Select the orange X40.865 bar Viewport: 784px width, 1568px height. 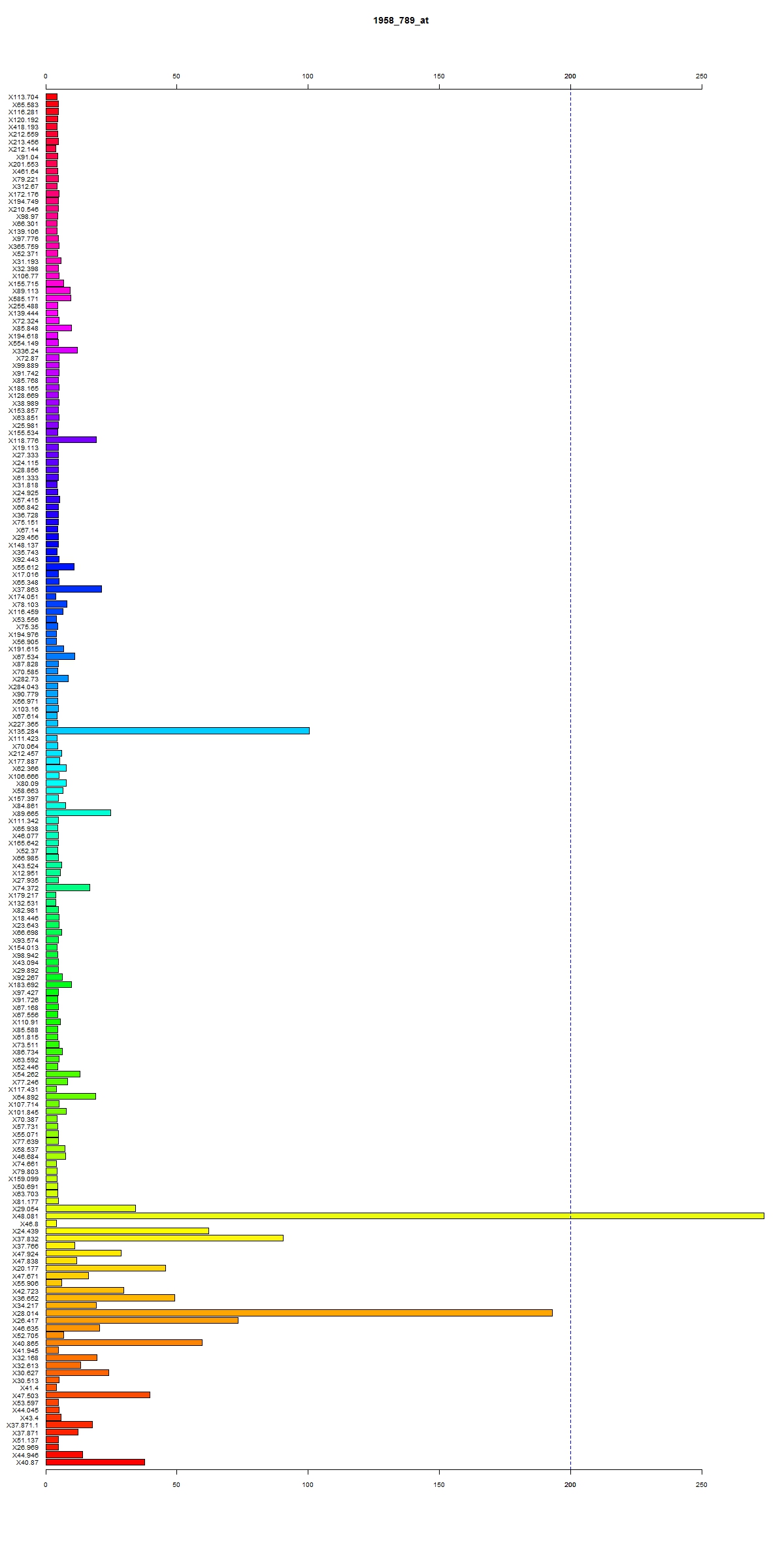124,1343
